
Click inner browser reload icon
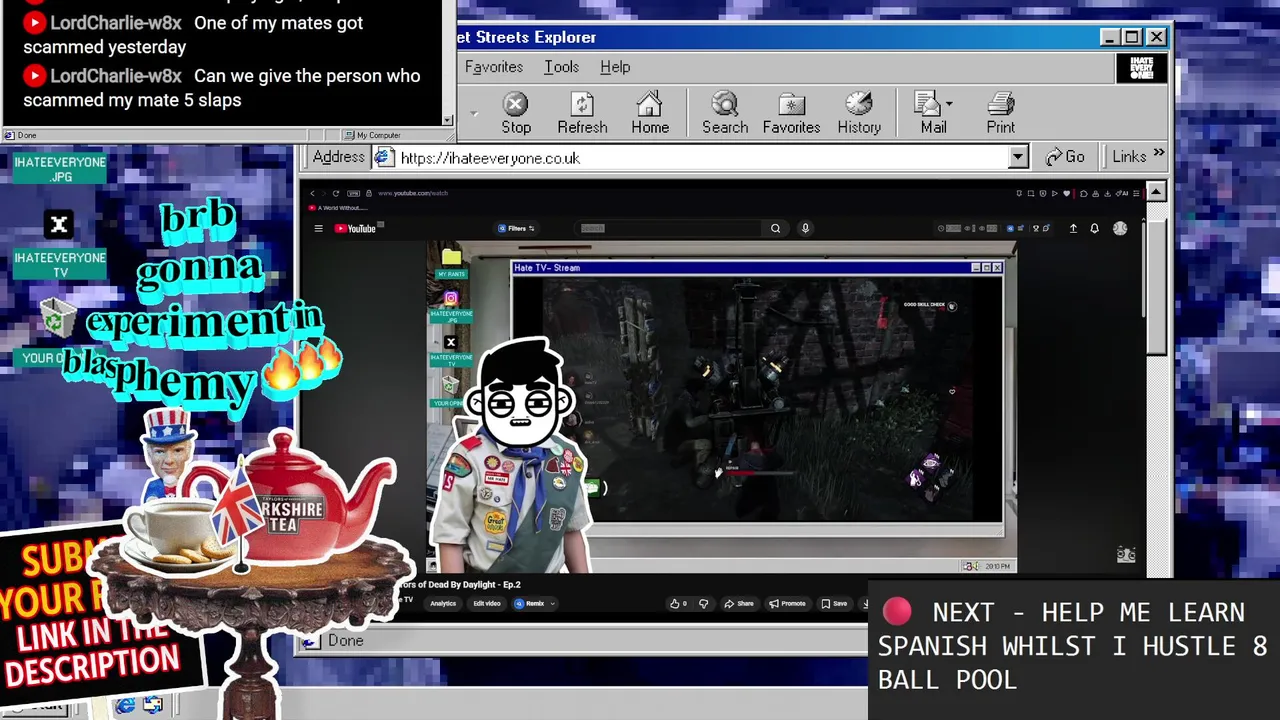336,193
